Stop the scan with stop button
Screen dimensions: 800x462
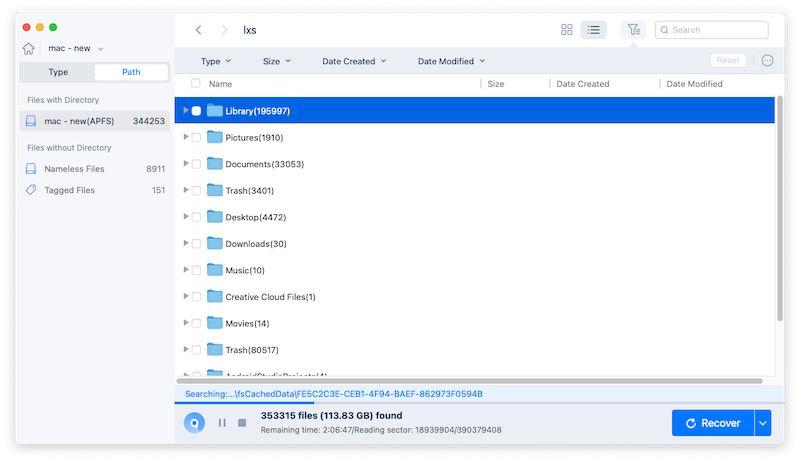point(242,423)
